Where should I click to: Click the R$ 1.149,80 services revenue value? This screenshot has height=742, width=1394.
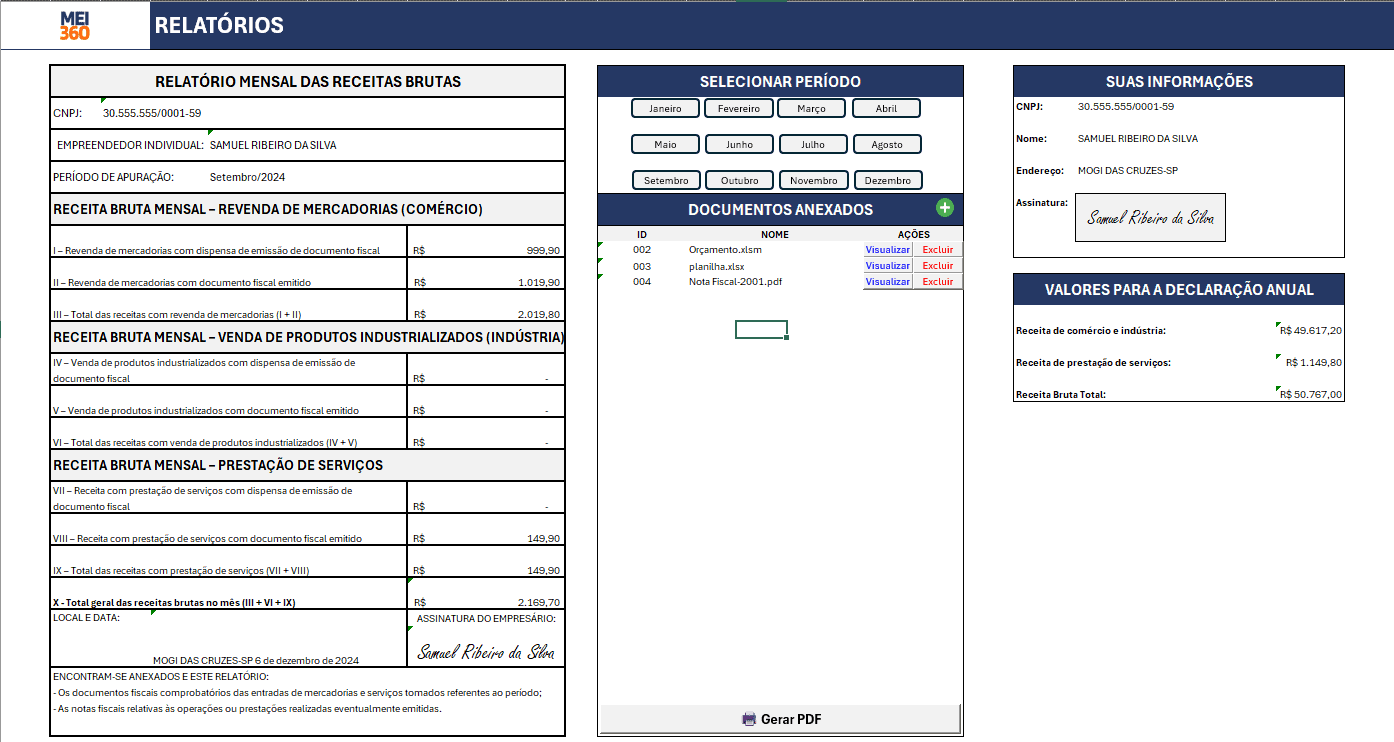point(1314,362)
